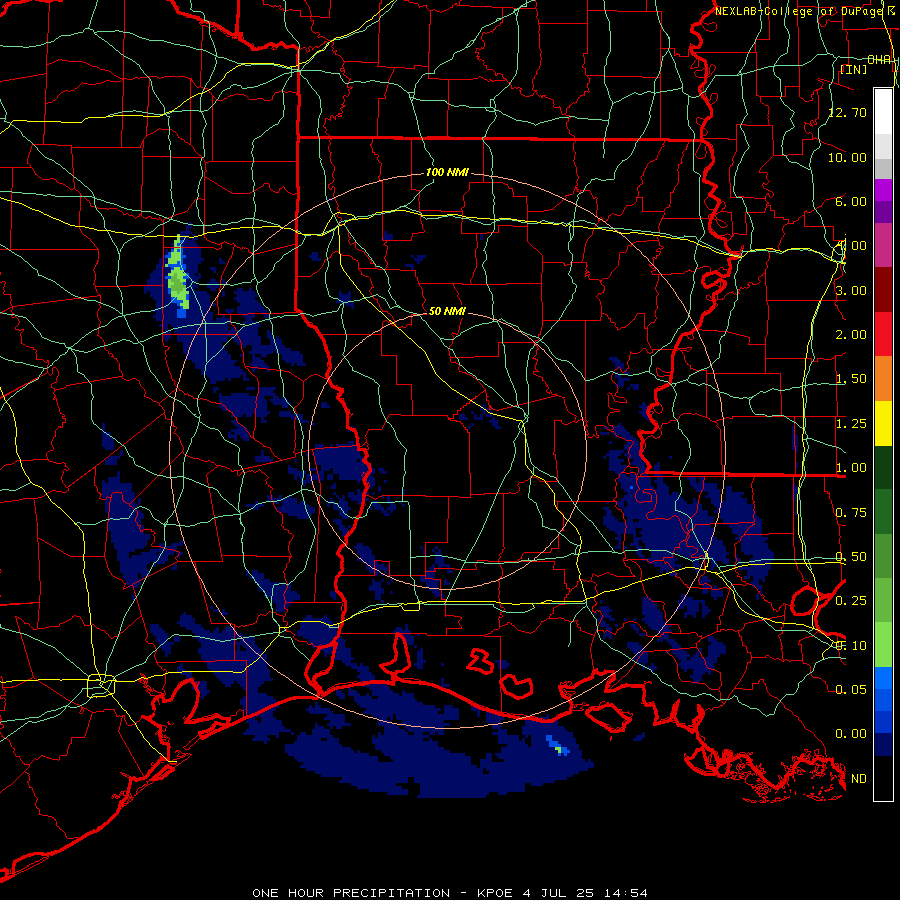
Task: Click the 0.25 legend value
Action: click(x=851, y=601)
